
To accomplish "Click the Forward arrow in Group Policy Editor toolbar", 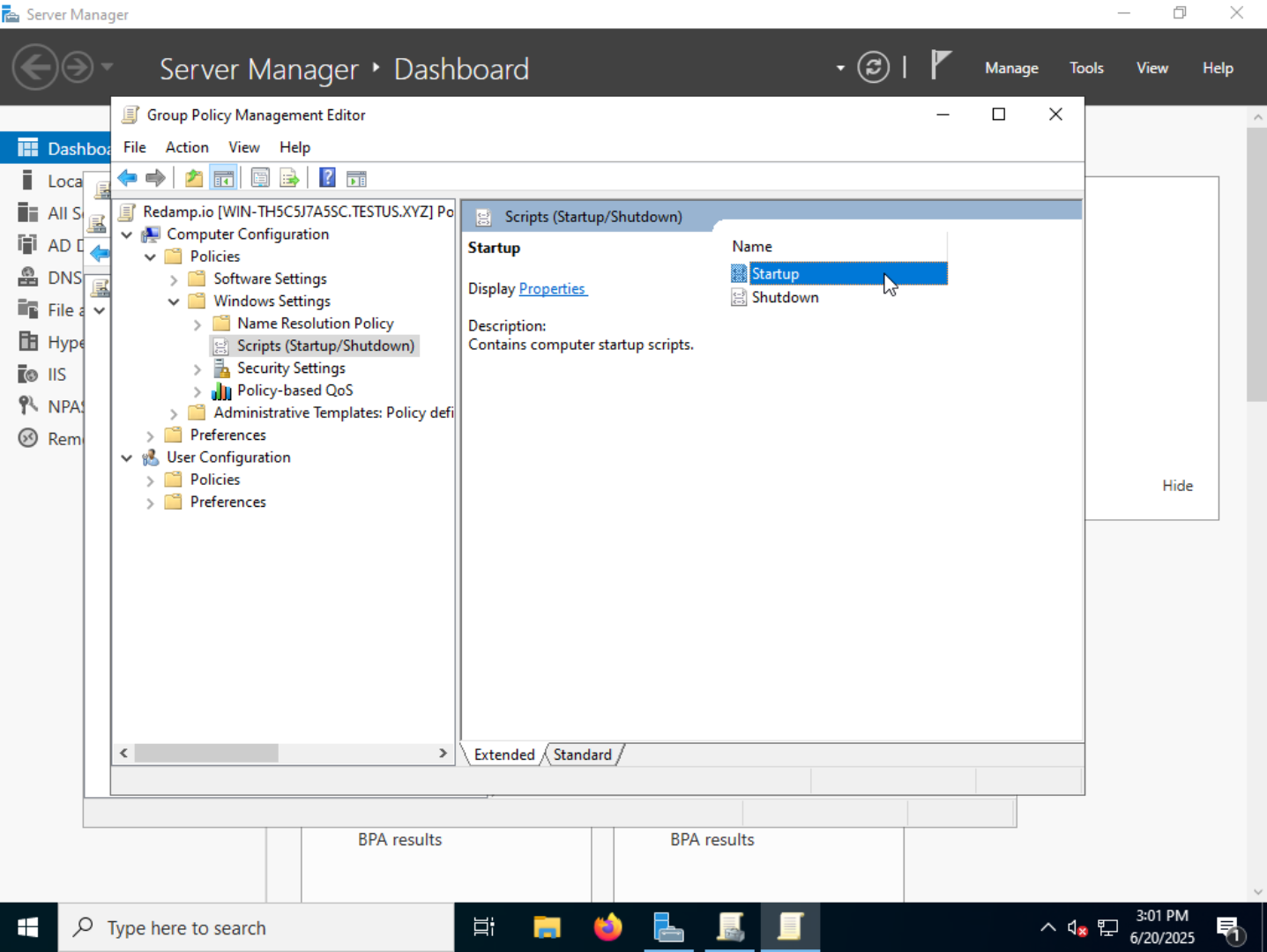I will (155, 178).
